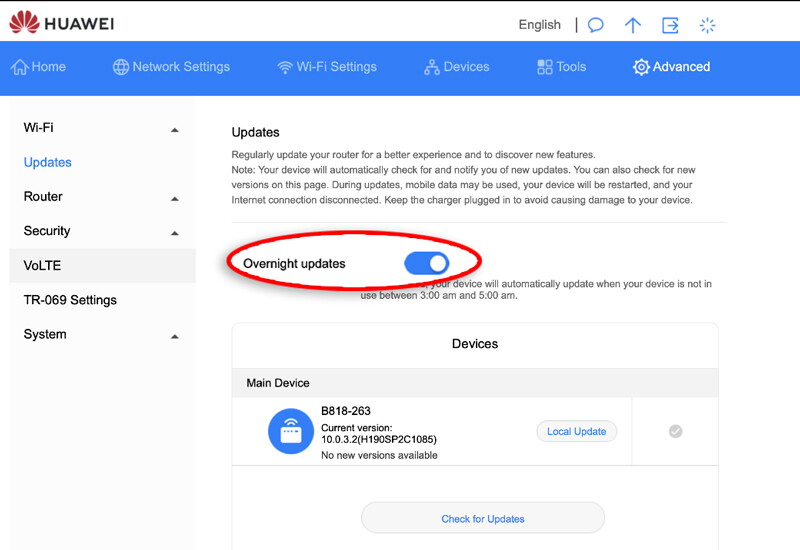Click the Wi-Fi Settings signal icon

(x=285, y=67)
